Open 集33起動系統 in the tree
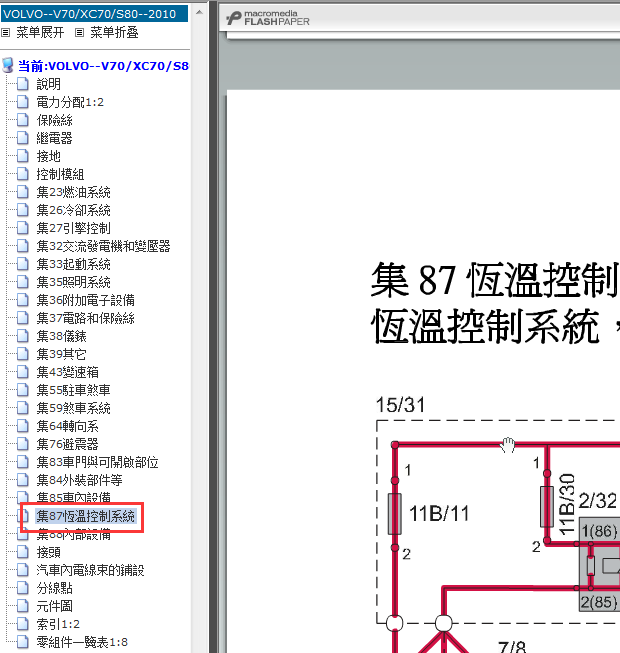 73,264
